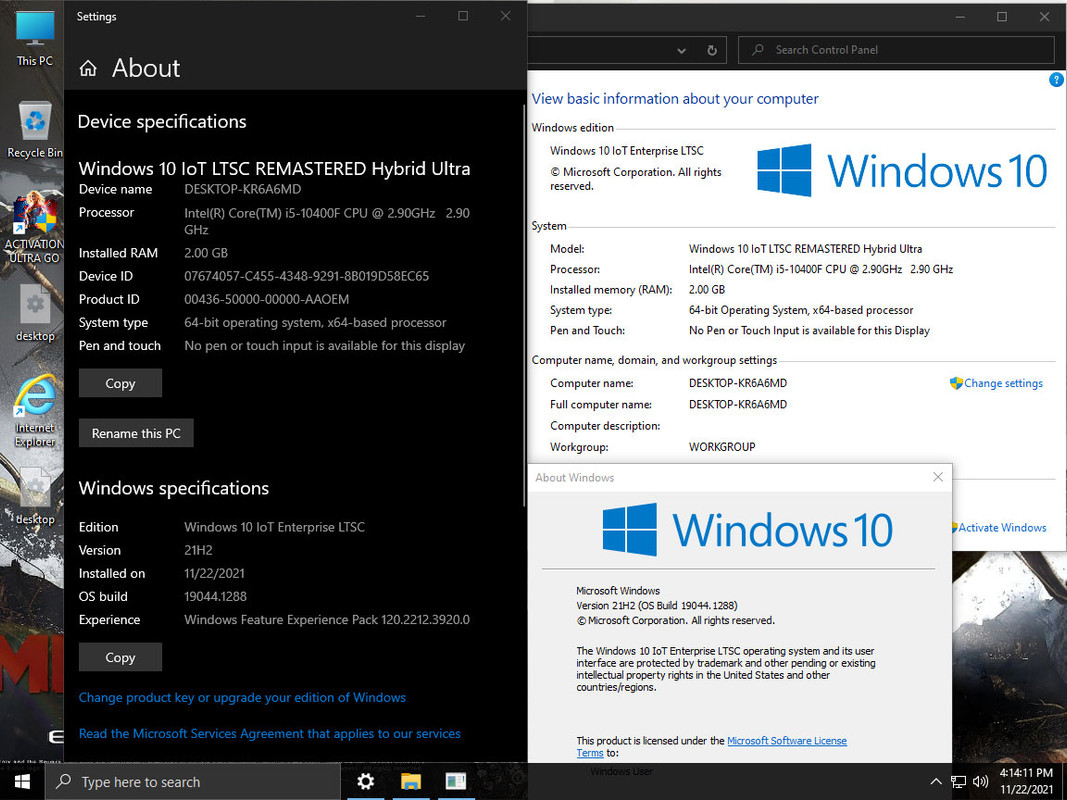Click the Full computer name value
The image size is (1067, 800).
click(x=738, y=404)
